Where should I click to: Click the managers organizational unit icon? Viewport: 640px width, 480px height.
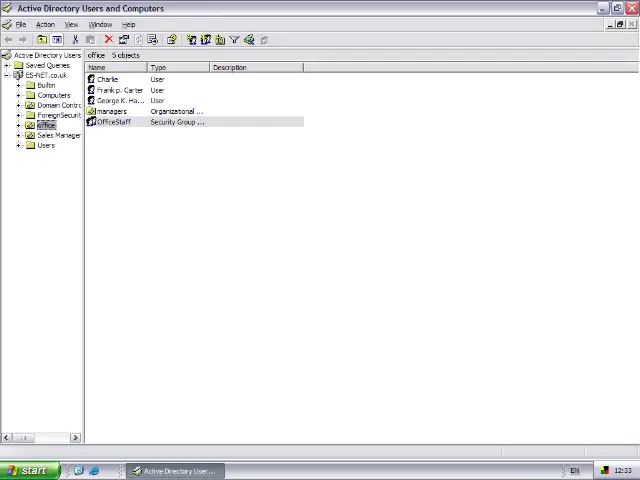coord(91,111)
